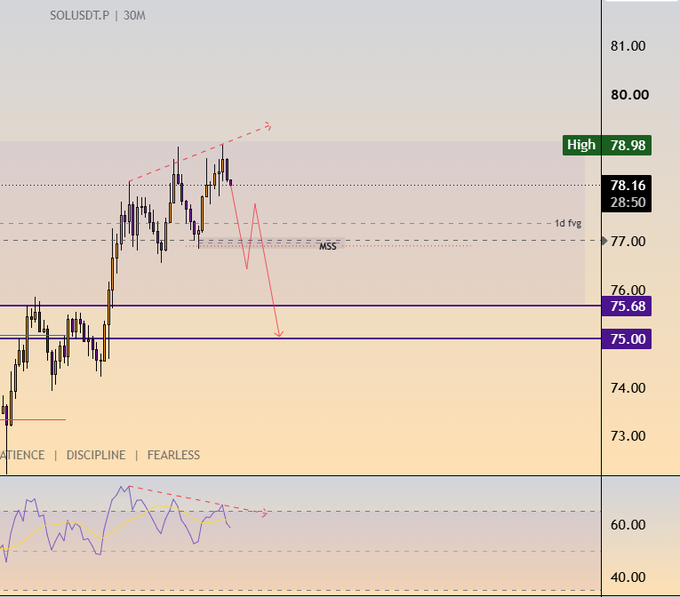The height and width of the screenshot is (597, 680).
Task: Click the 75.00 horizontal line price tag
Action: (626, 339)
